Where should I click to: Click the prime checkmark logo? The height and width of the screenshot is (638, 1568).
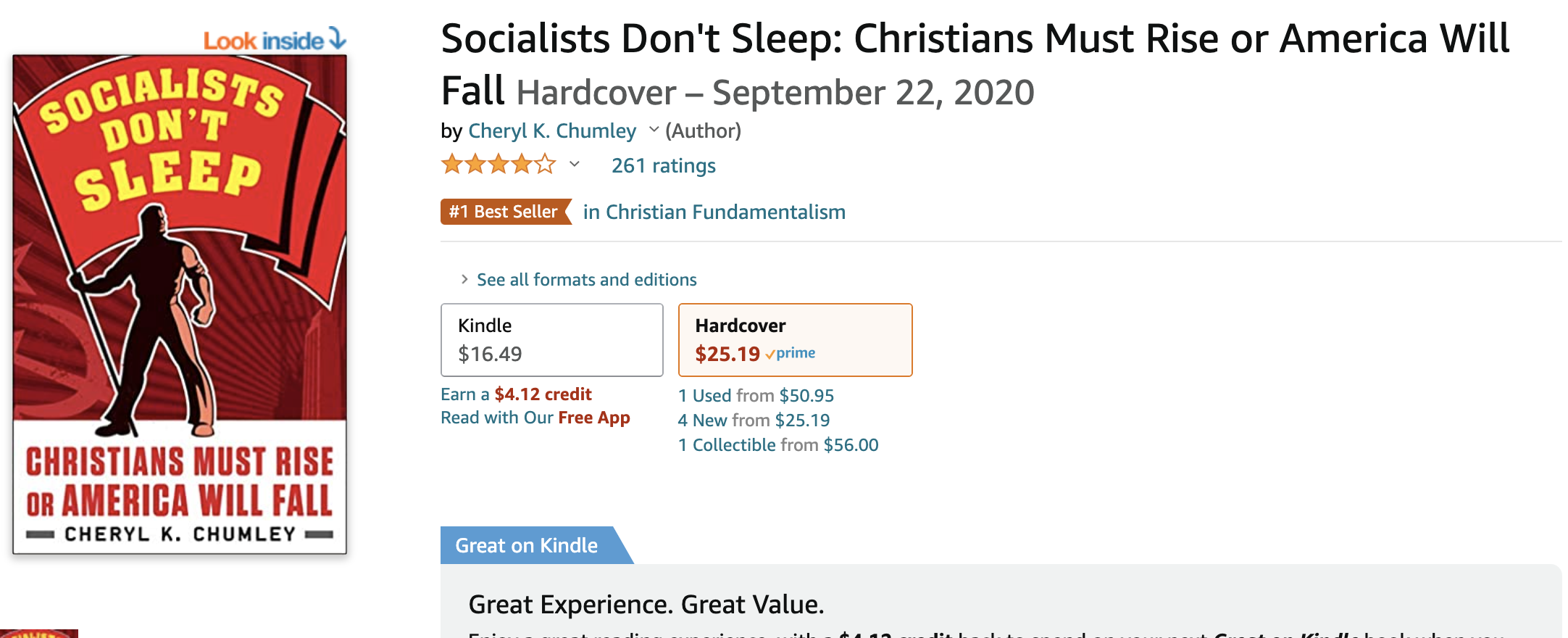coord(791,354)
